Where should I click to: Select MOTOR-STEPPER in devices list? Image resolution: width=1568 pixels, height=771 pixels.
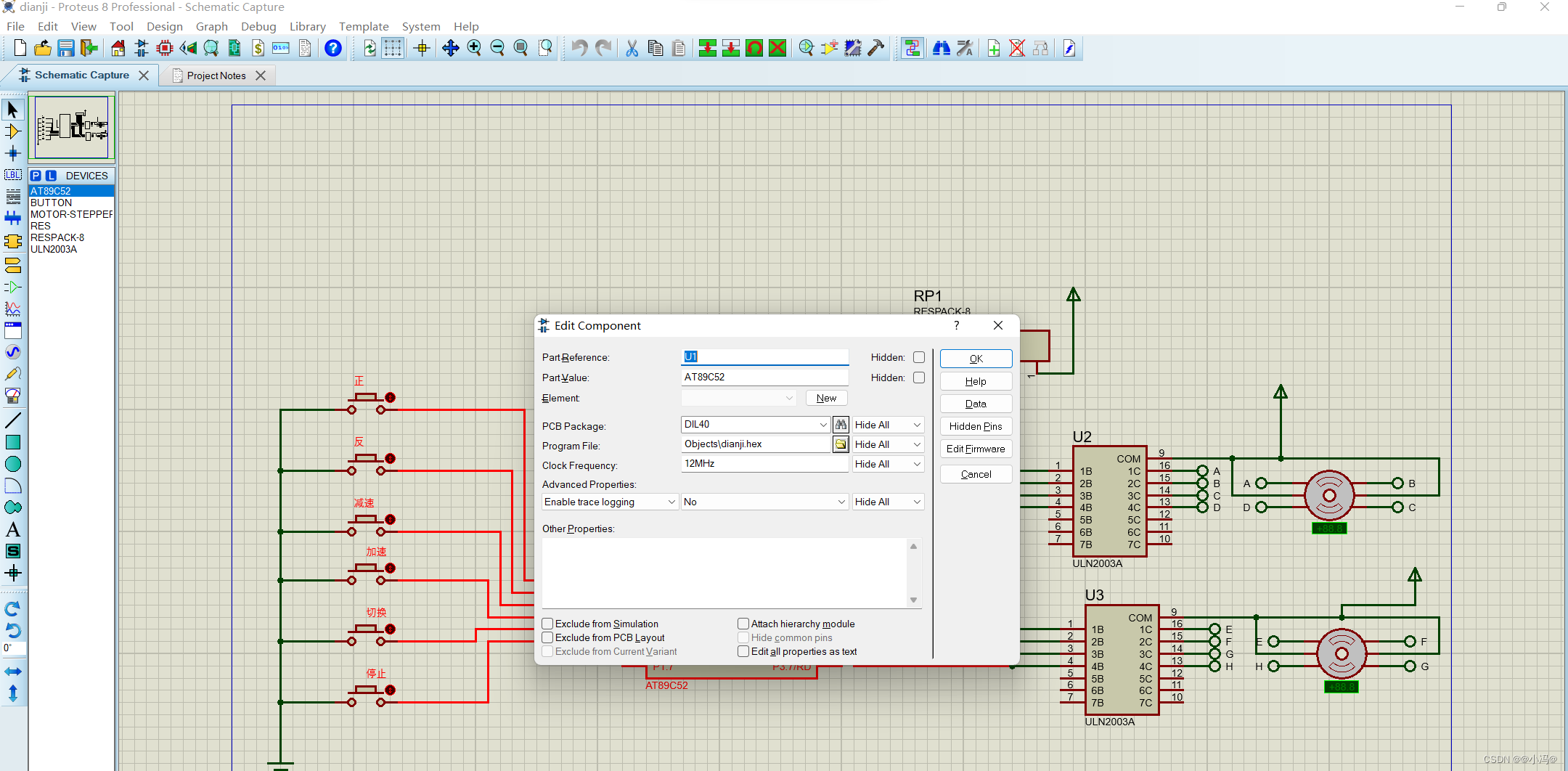(71, 214)
